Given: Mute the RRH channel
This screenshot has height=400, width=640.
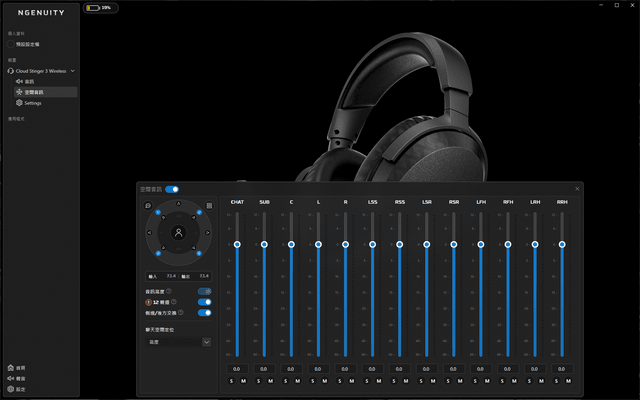Looking at the screenshot, I should [x=568, y=381].
